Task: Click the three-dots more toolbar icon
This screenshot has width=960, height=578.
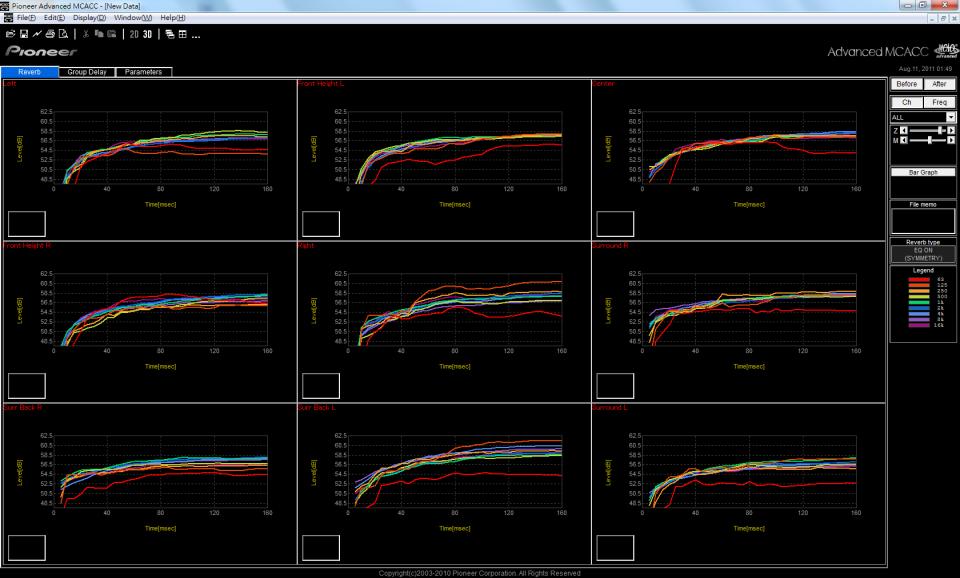Action: (x=196, y=36)
